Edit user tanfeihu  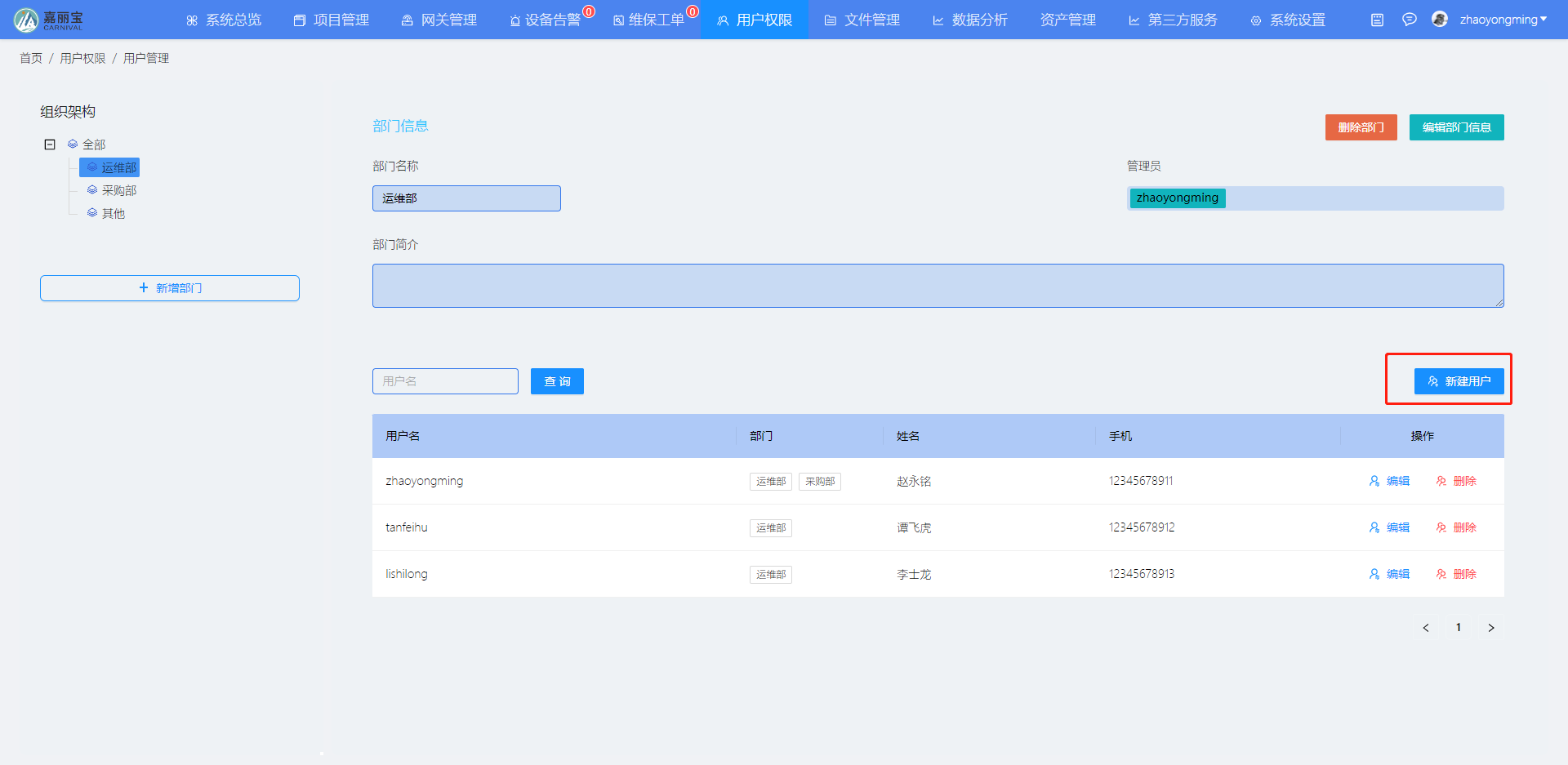click(x=1389, y=527)
